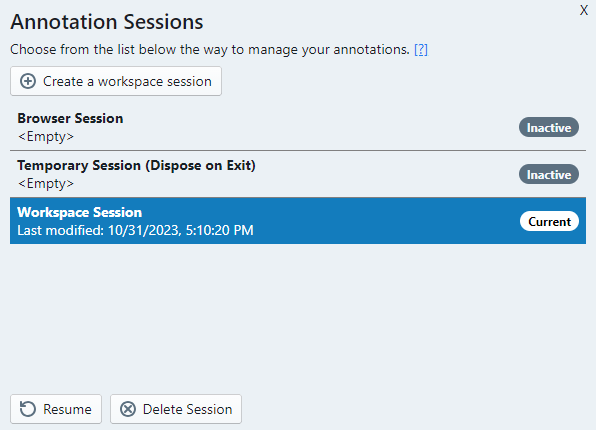
Task: Close the Annotation Sessions dialog with X
Action: tap(584, 10)
